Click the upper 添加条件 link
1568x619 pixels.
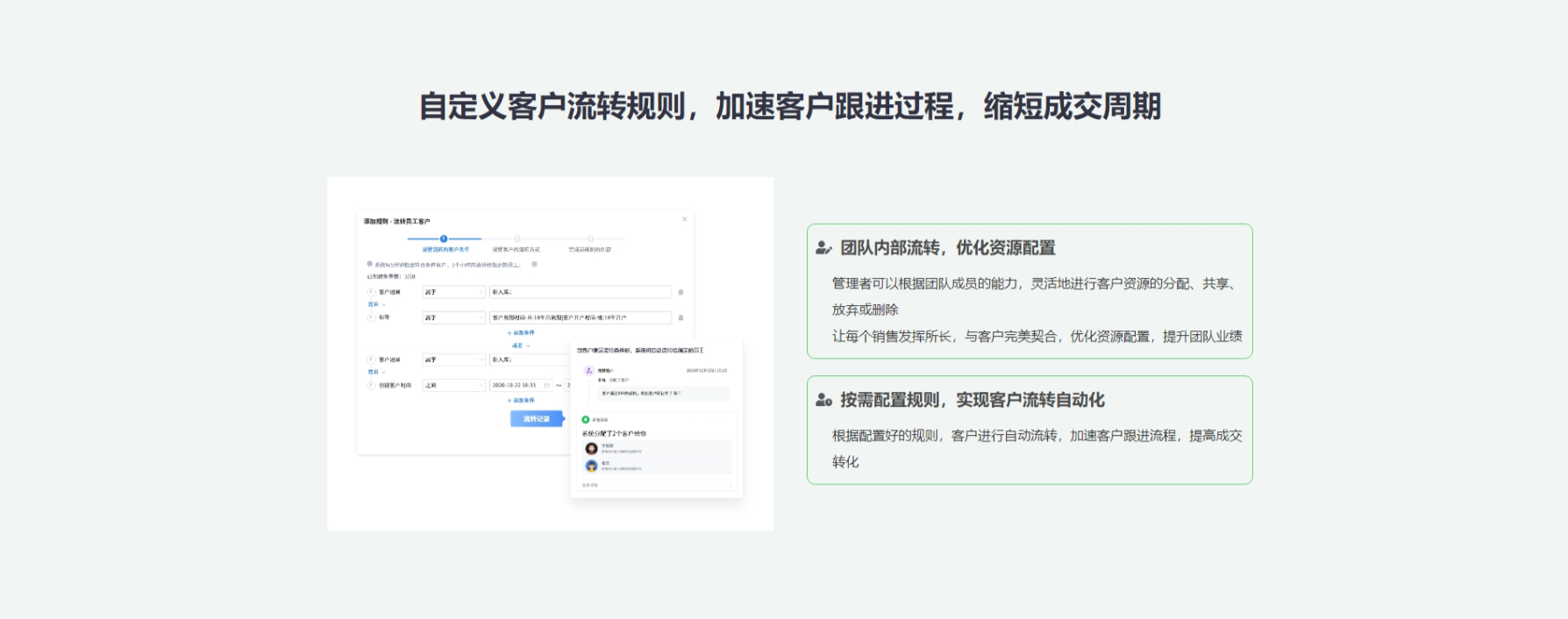point(521,333)
